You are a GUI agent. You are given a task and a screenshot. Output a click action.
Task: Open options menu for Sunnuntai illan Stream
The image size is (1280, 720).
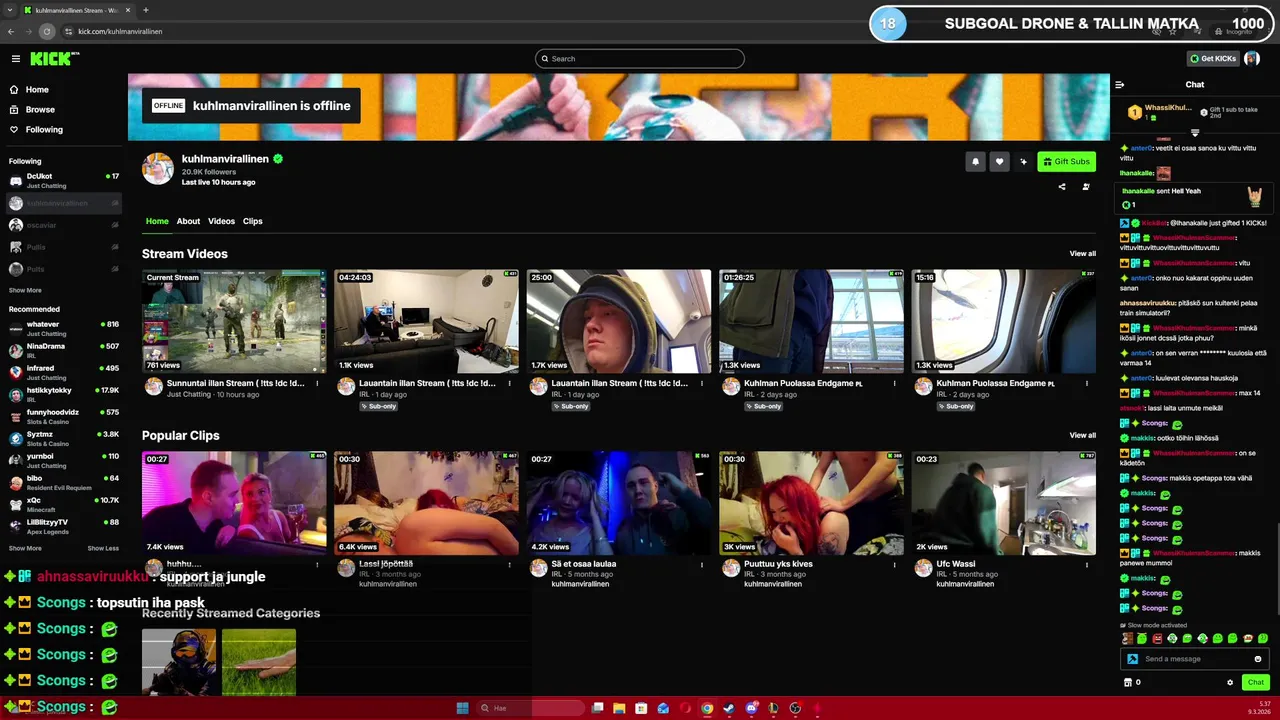(318, 383)
